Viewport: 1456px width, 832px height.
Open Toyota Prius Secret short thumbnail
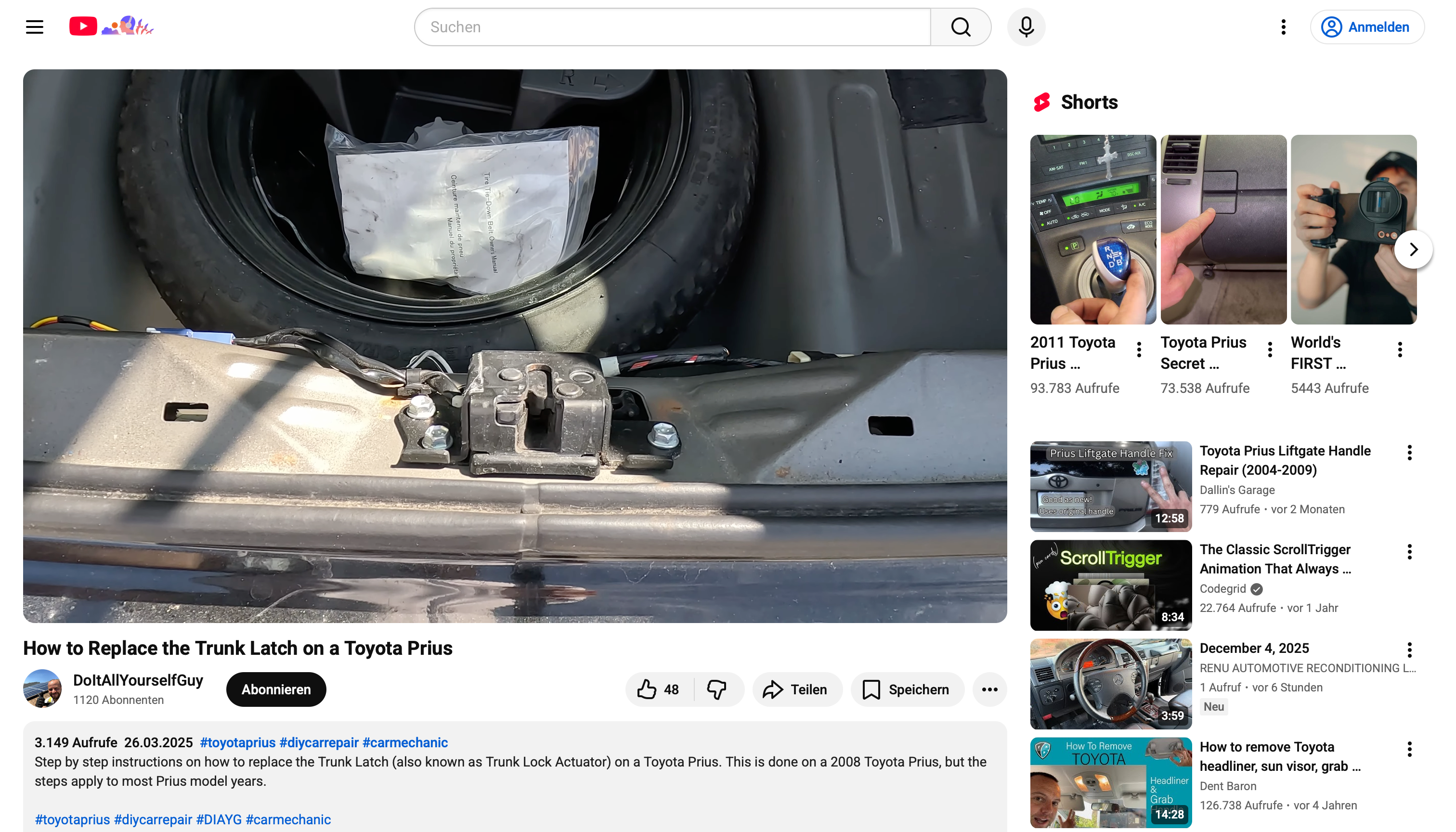point(1223,230)
